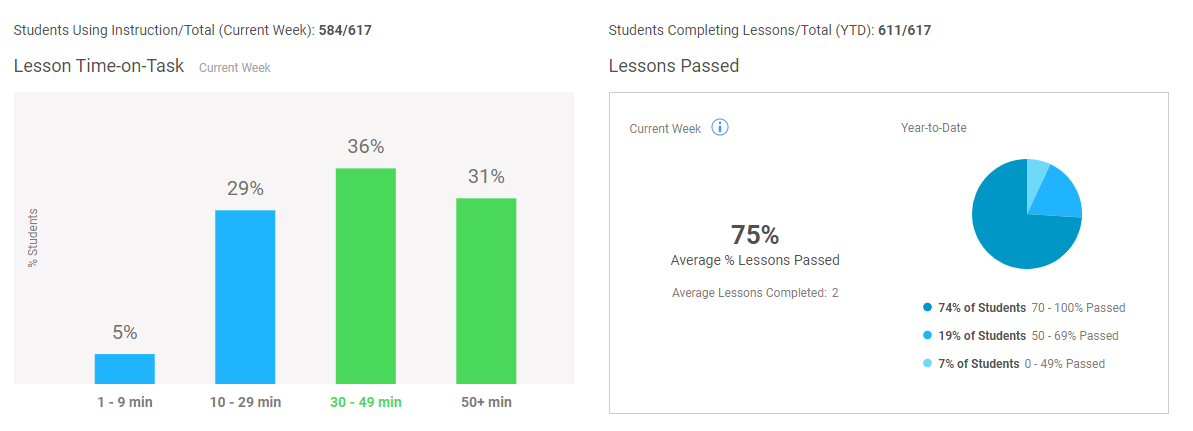Click the dark blue 74% legend dot
Viewport: 1193px width, 431px height.
coord(927,308)
